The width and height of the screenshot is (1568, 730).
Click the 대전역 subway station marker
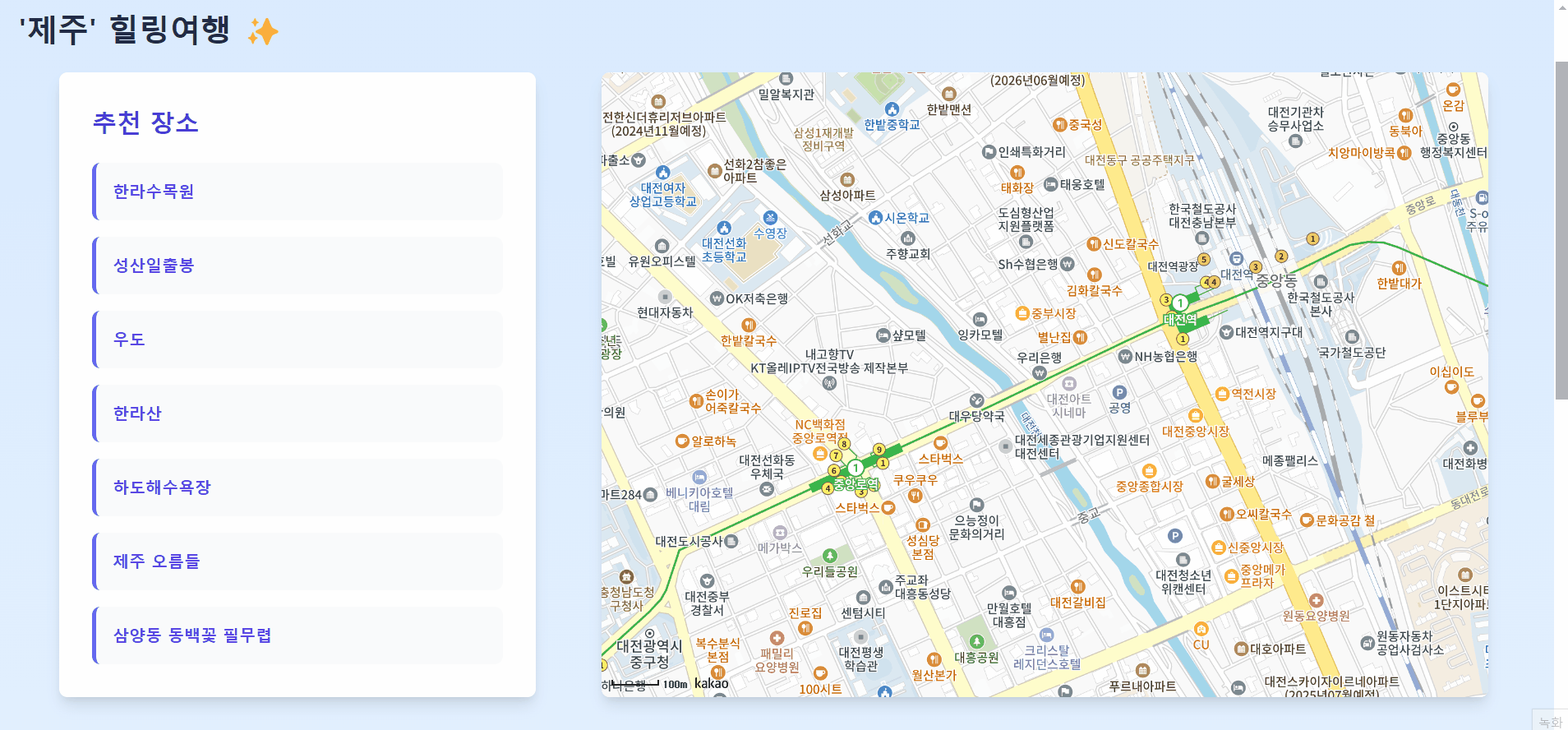[1180, 303]
